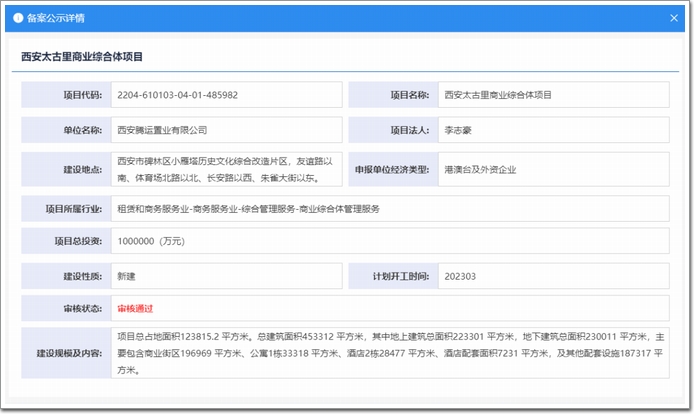Click the 项目总投资 field showing 1000000 (万元)
The width and height of the screenshot is (694, 414).
(x=388, y=241)
